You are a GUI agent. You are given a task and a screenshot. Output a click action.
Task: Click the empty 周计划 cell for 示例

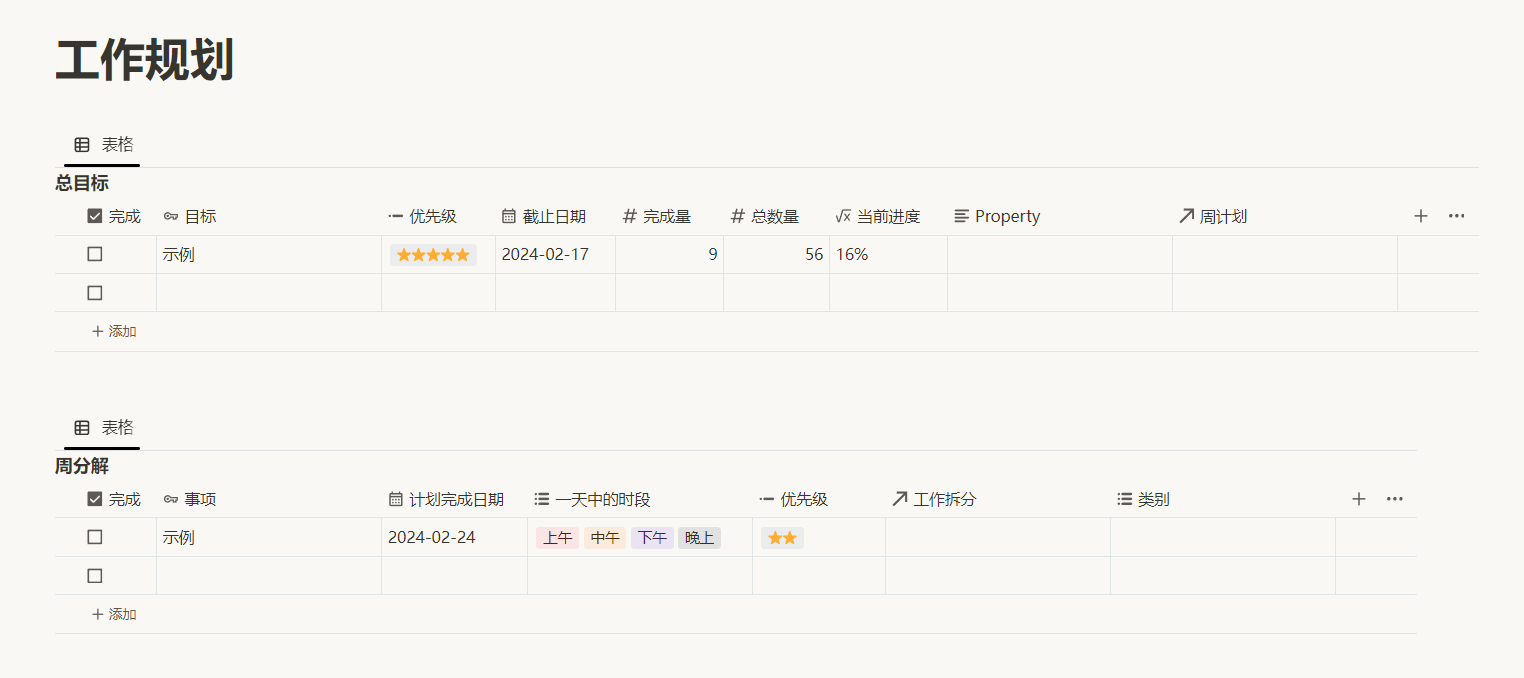point(1285,255)
